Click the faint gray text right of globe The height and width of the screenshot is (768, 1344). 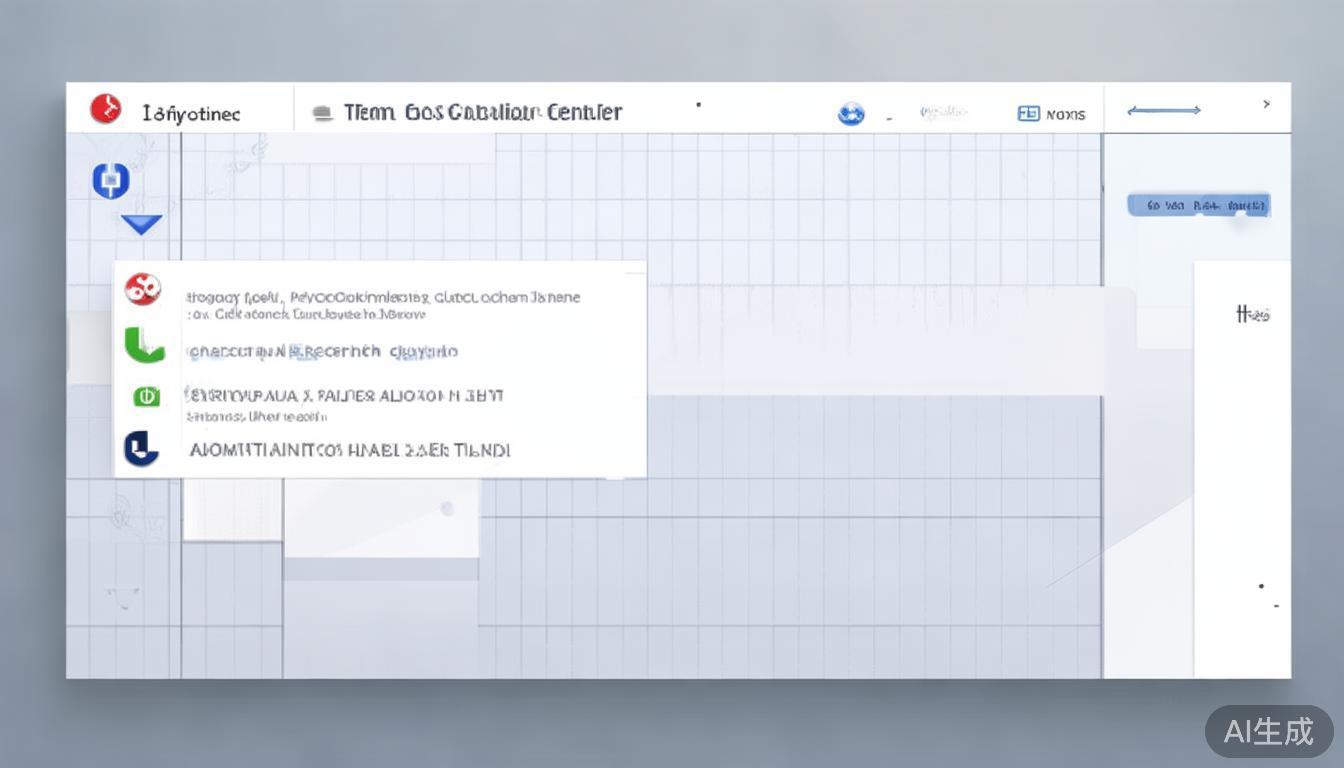(943, 113)
